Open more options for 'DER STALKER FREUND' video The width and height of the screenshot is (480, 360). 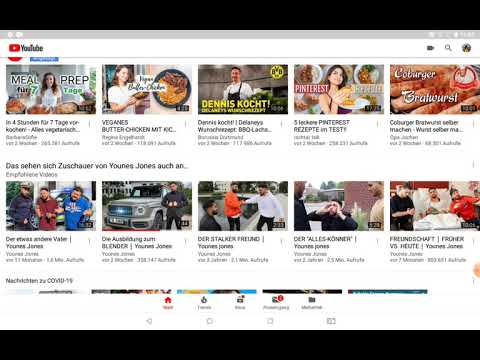(281, 241)
